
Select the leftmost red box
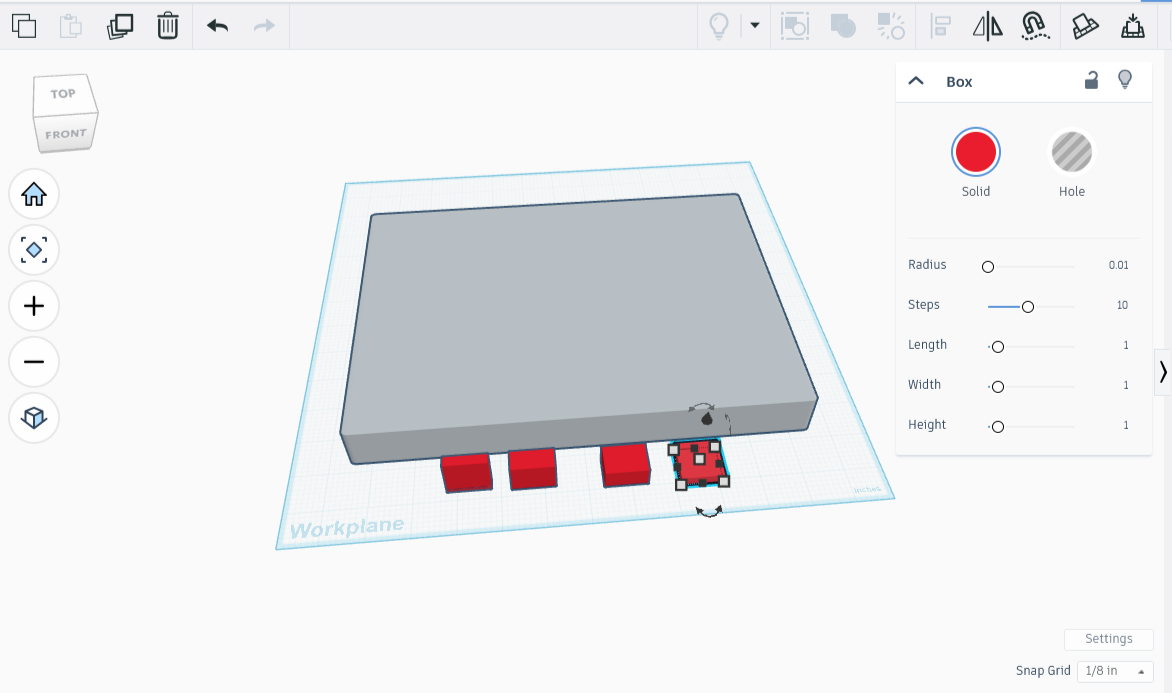pos(466,473)
